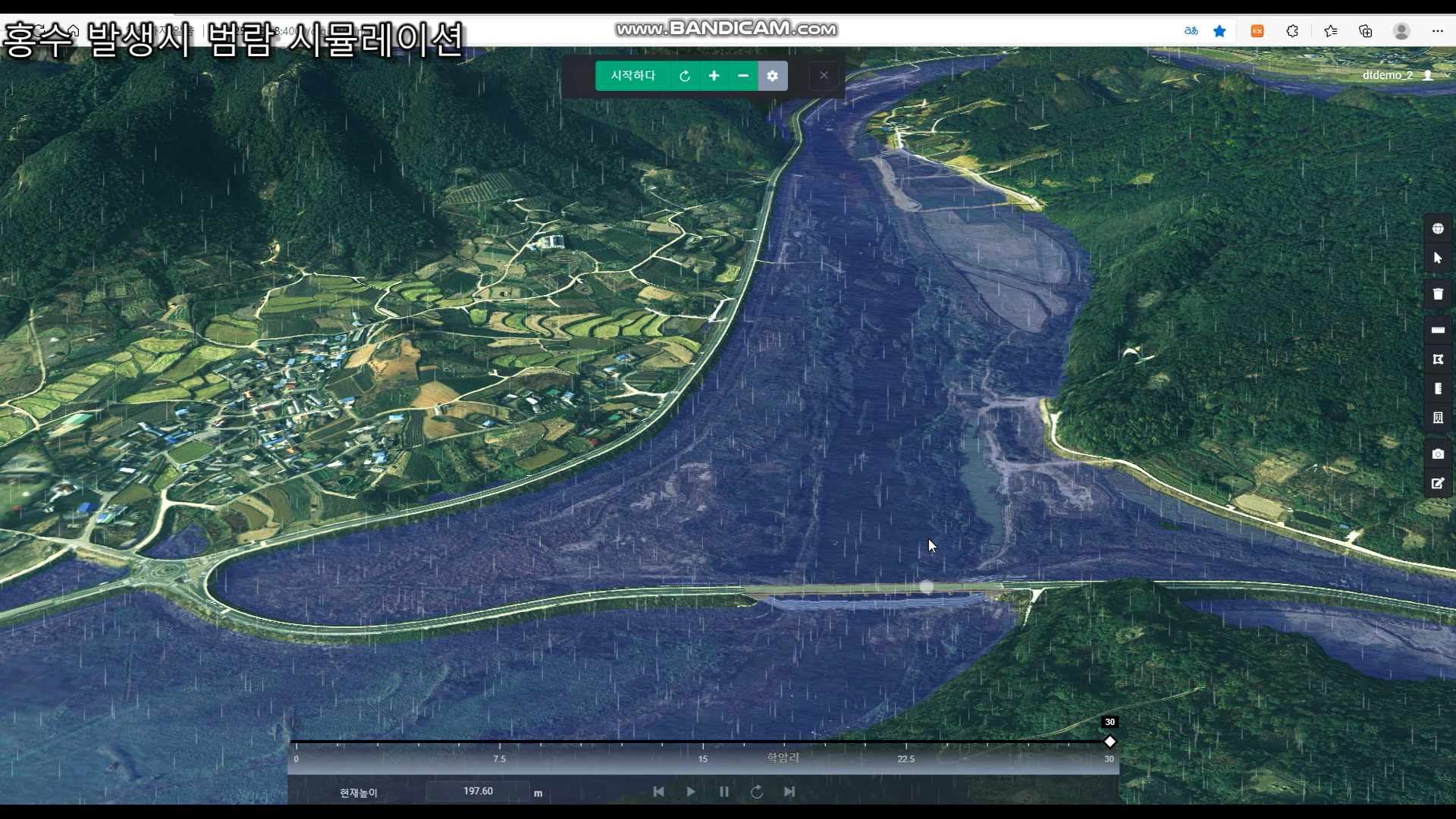The width and height of the screenshot is (1456, 819).
Task: Increase water level with plus button
Action: coord(714,76)
